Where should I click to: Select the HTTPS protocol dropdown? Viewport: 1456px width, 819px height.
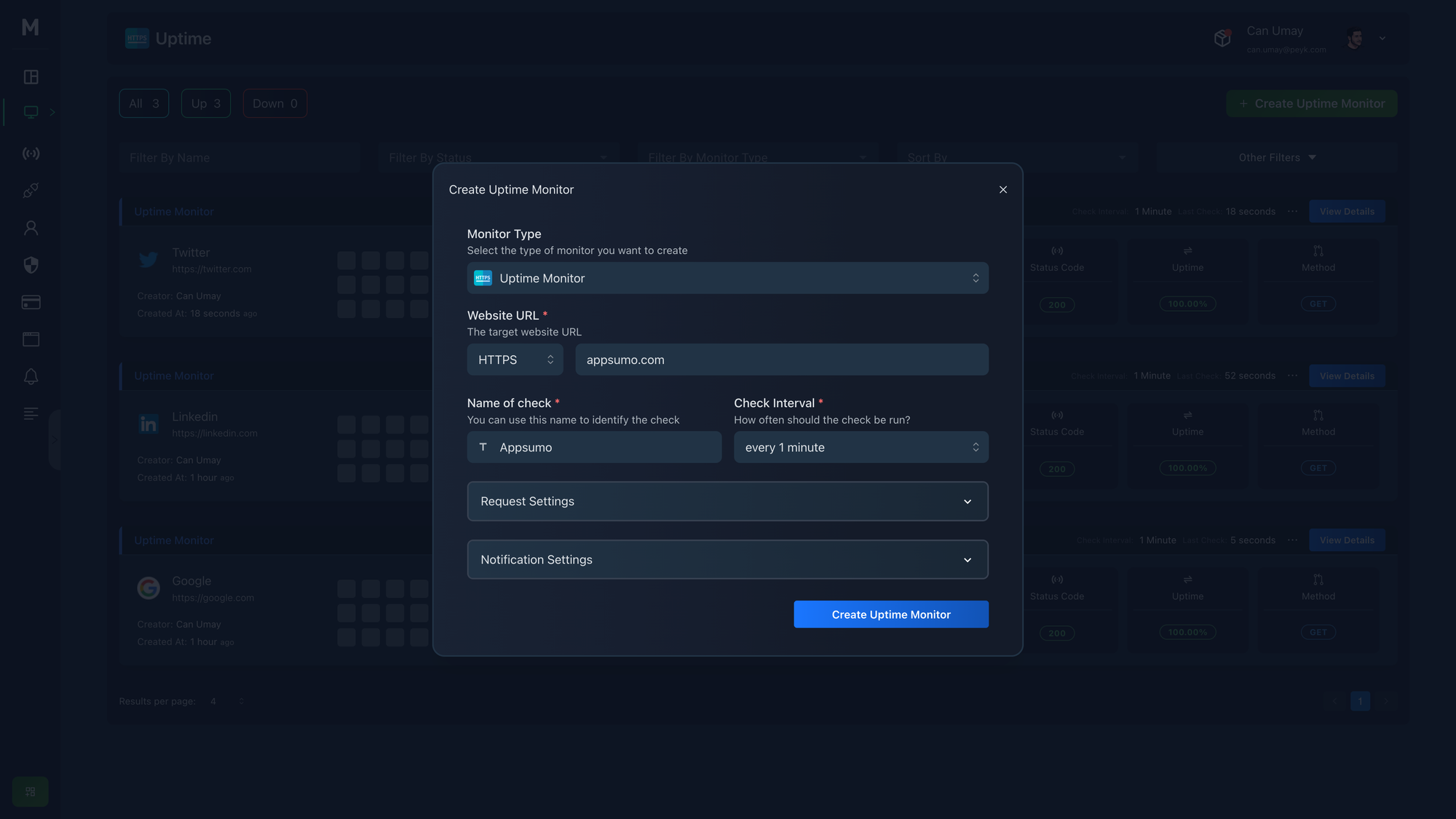pyautogui.click(x=514, y=358)
